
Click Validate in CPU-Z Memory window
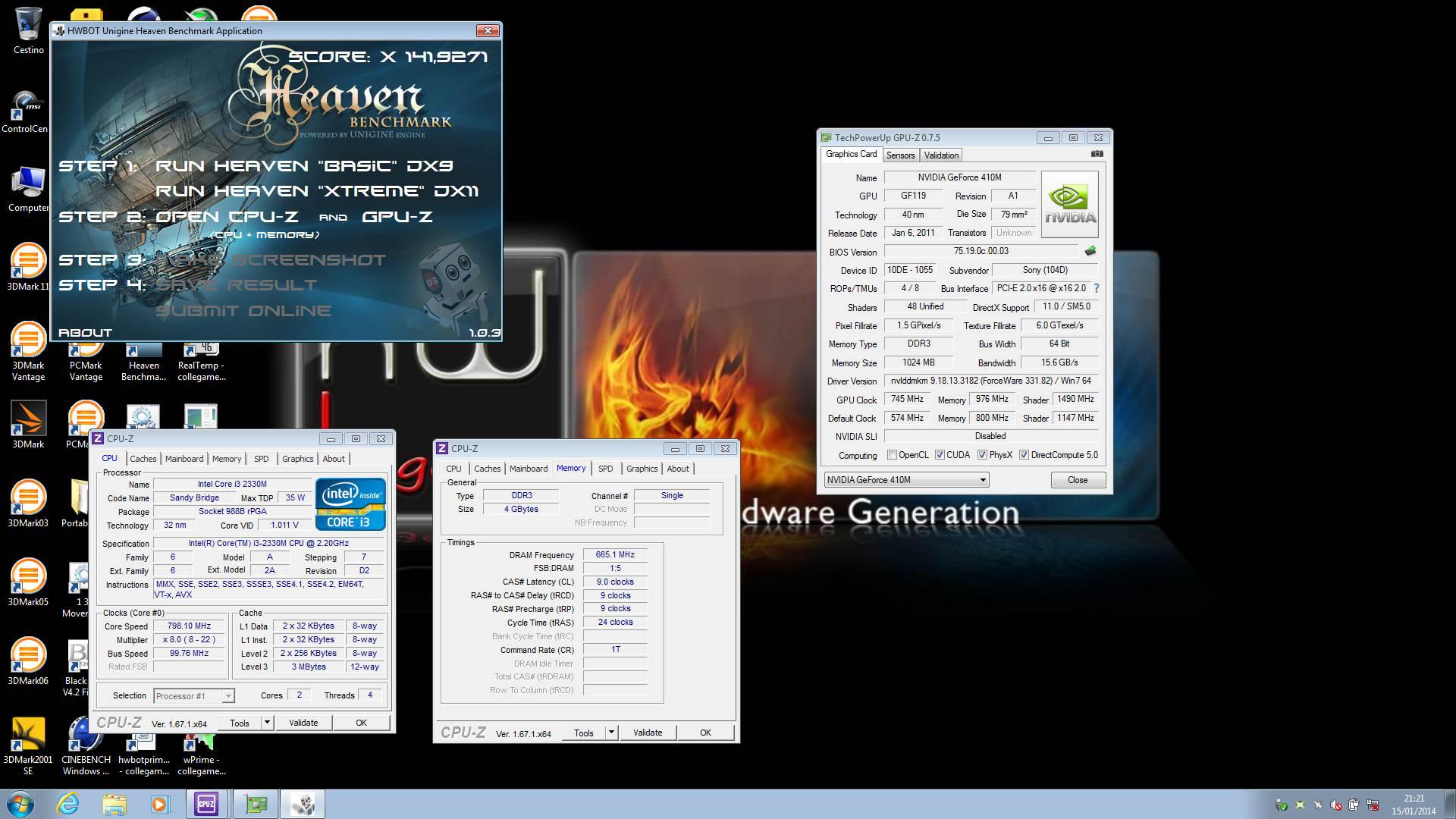(x=648, y=733)
